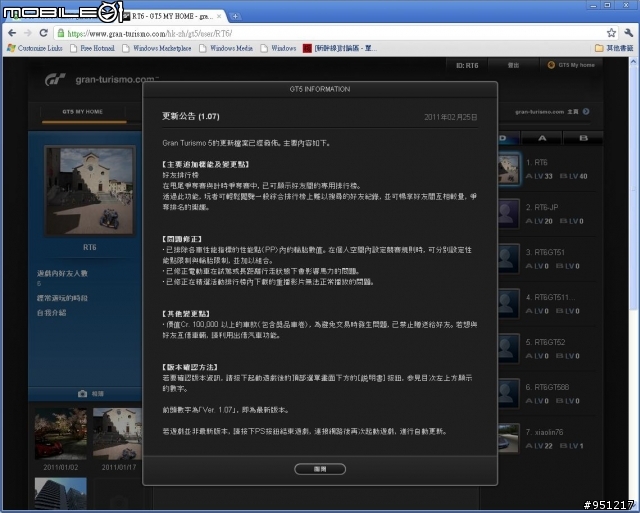Reload the page with refresh icon
Screen dimensions: 640x513
(x=44, y=33)
